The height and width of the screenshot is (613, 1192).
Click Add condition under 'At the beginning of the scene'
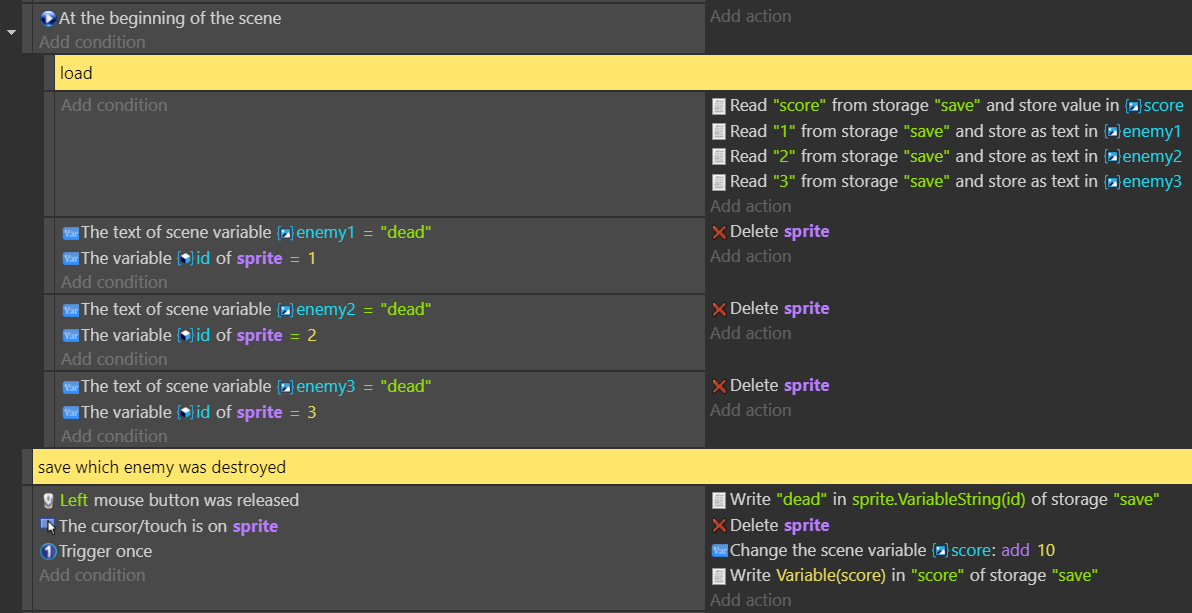(92, 43)
